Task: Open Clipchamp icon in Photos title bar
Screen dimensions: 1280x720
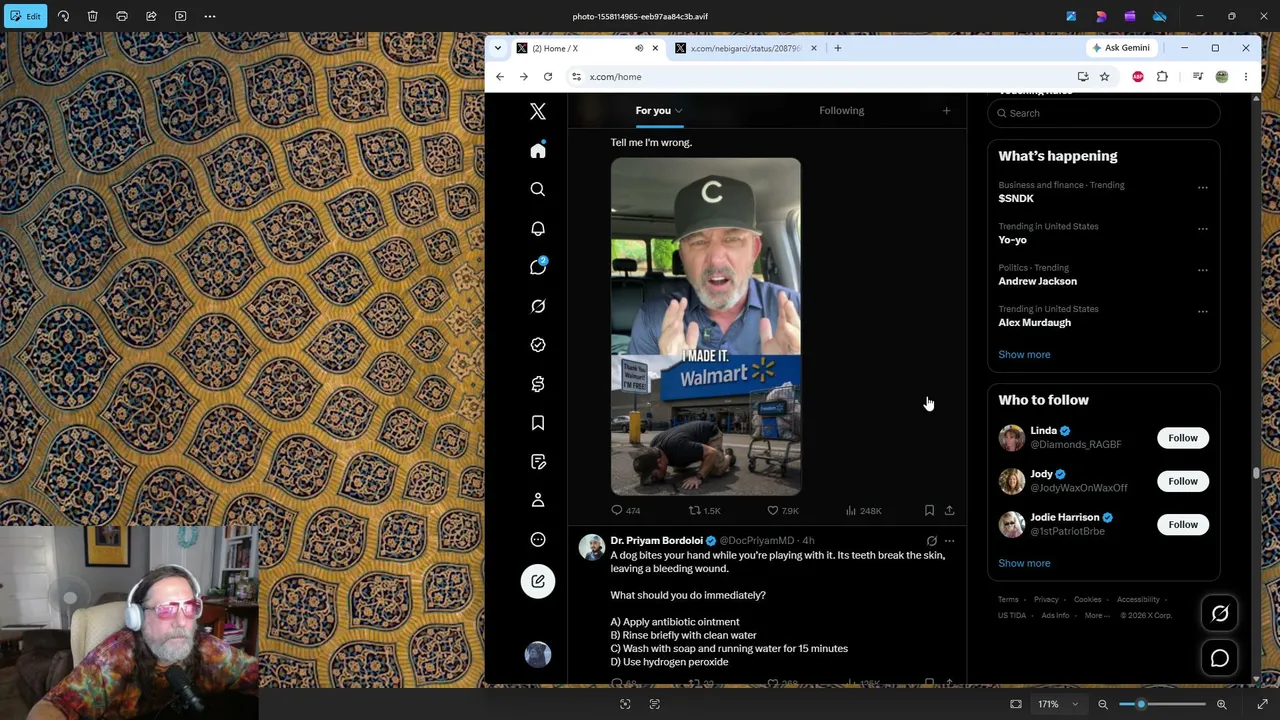Action: click(1130, 16)
